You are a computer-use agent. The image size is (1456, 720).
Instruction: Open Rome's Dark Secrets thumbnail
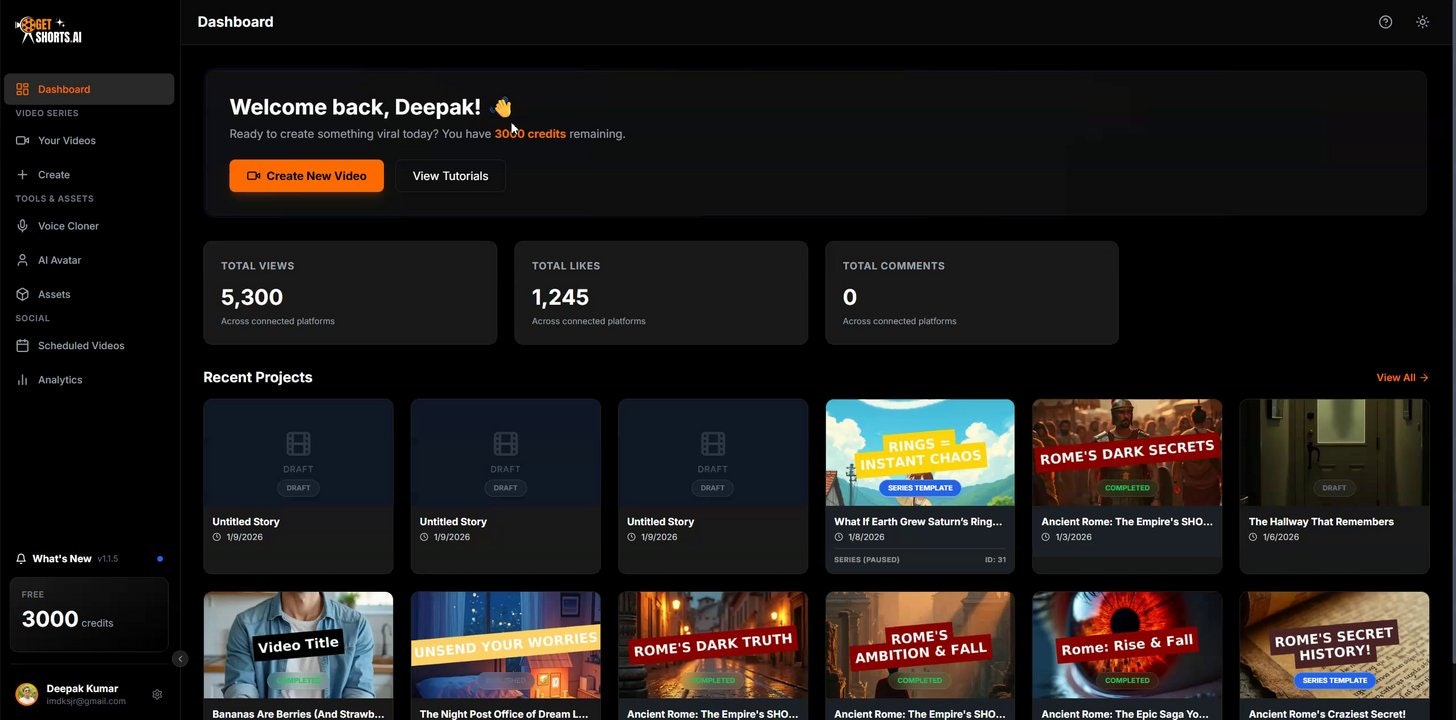tap(1127, 452)
